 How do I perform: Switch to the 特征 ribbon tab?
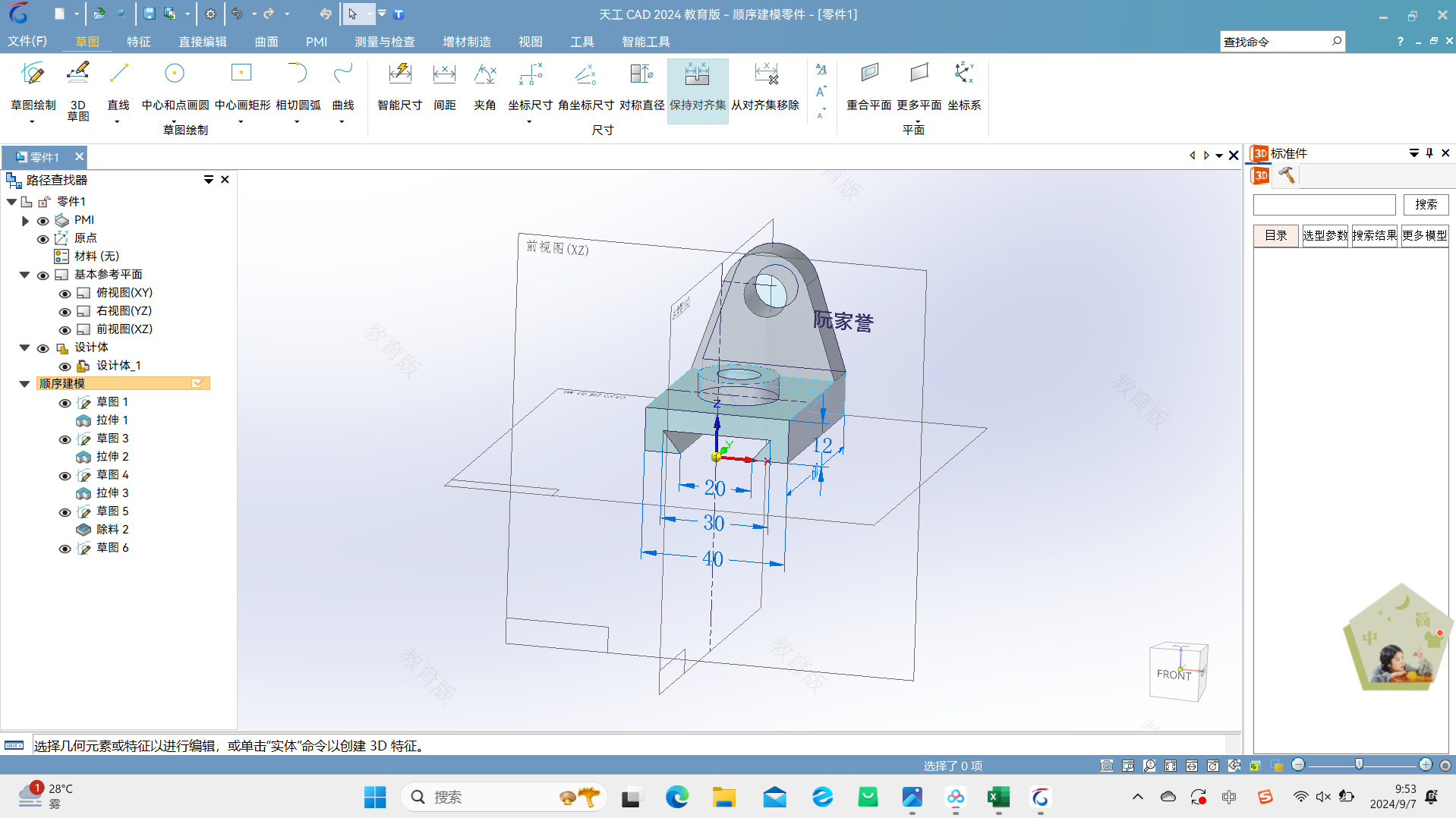[139, 42]
